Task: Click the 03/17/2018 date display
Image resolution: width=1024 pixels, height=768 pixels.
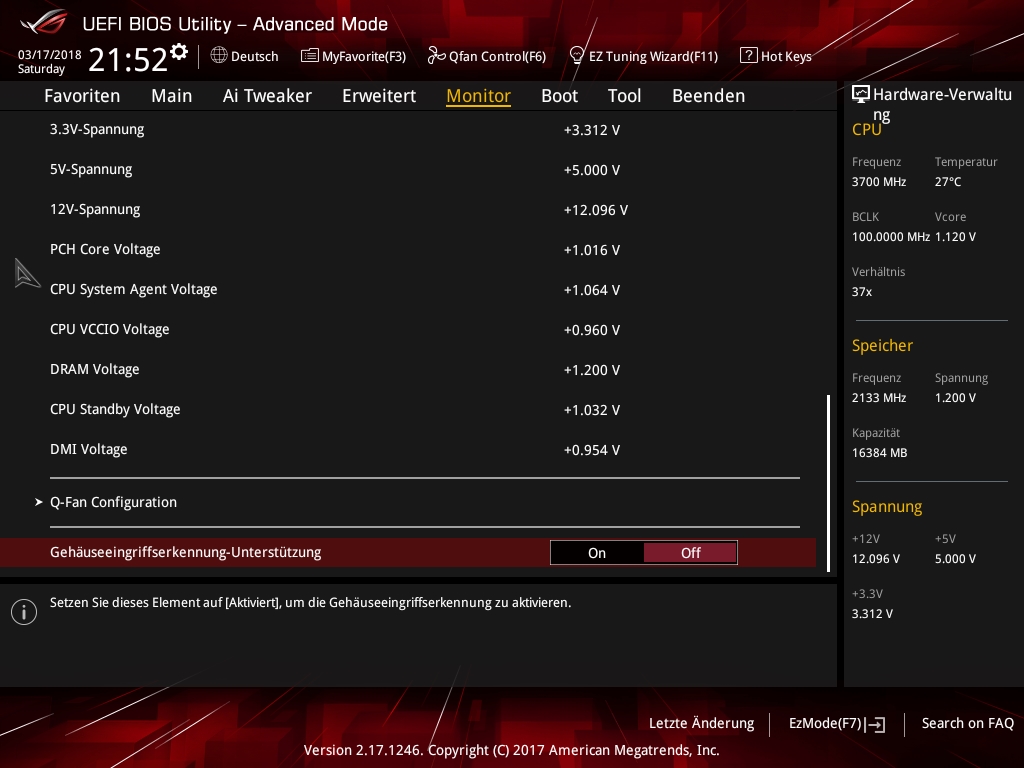Action: point(50,55)
